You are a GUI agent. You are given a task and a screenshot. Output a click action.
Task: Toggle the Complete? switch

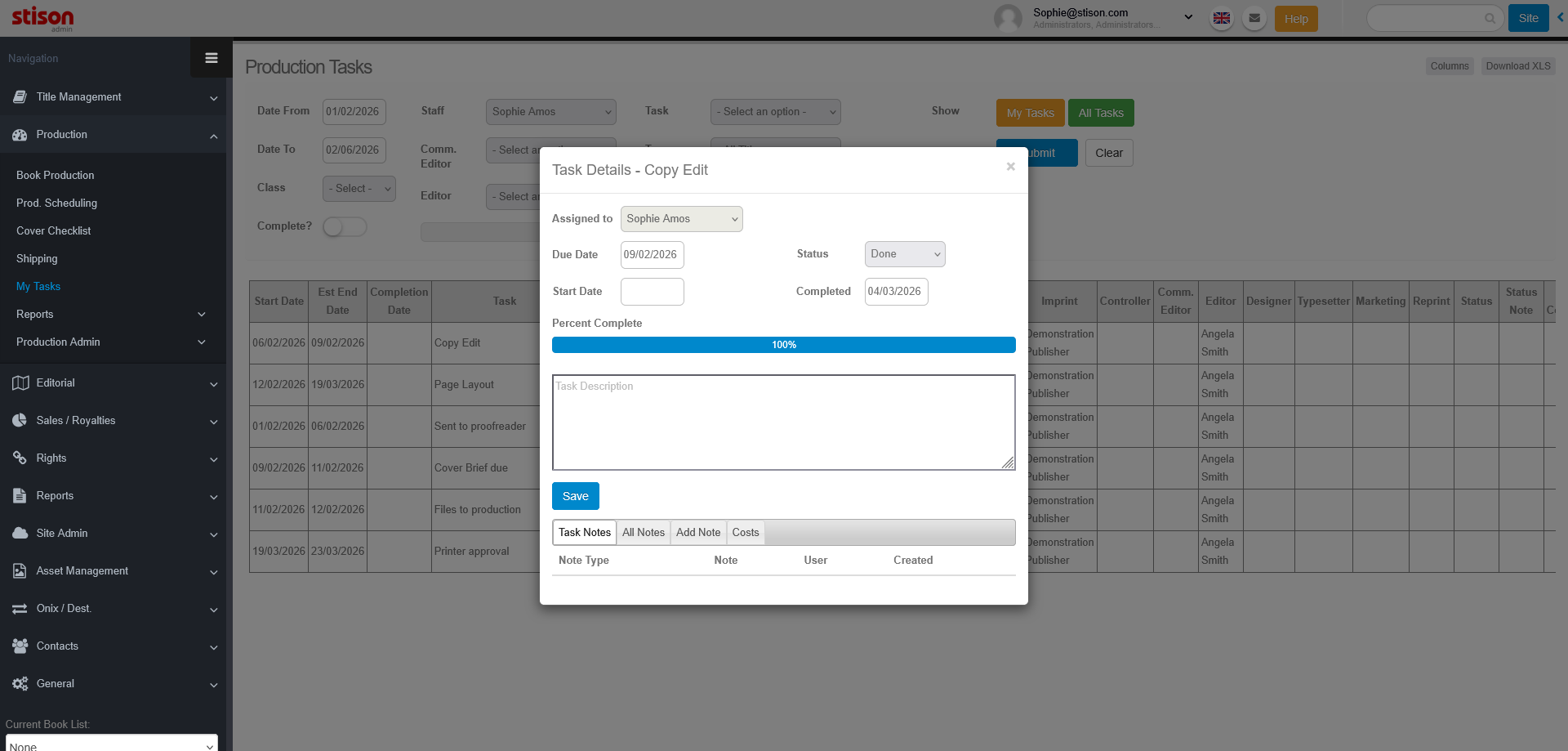345,226
